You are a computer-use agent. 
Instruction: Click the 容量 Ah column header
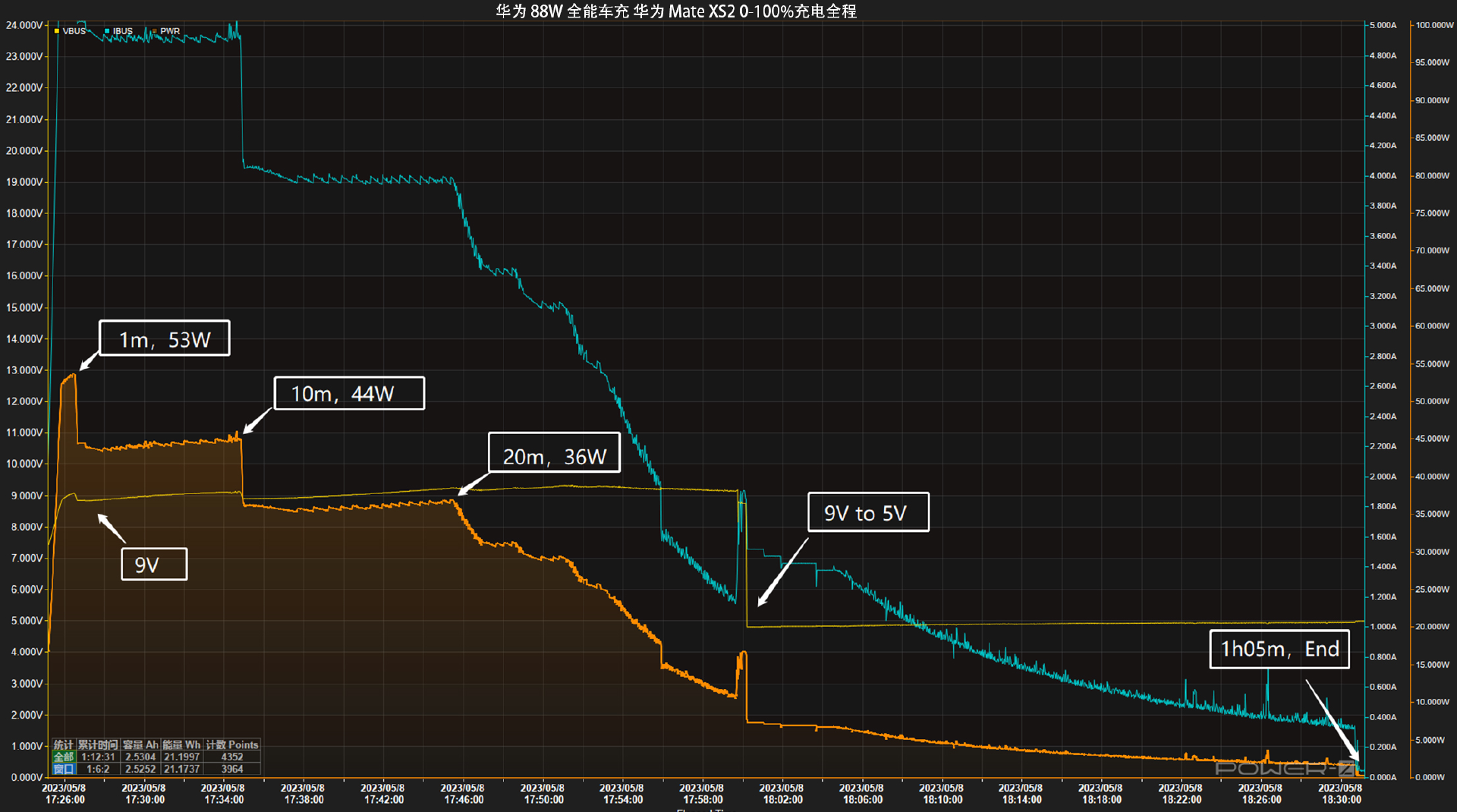click(140, 744)
